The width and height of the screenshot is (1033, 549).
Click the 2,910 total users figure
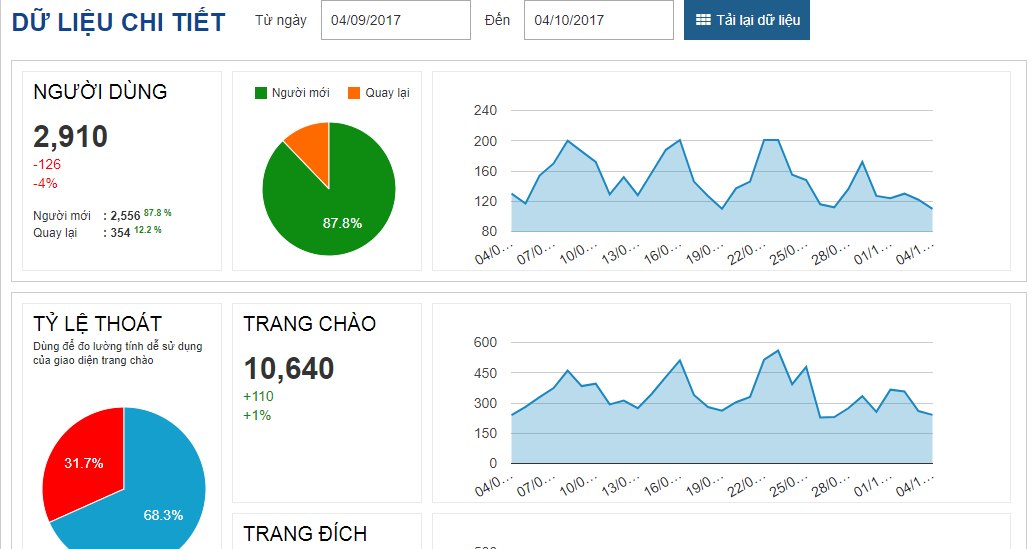click(x=70, y=137)
